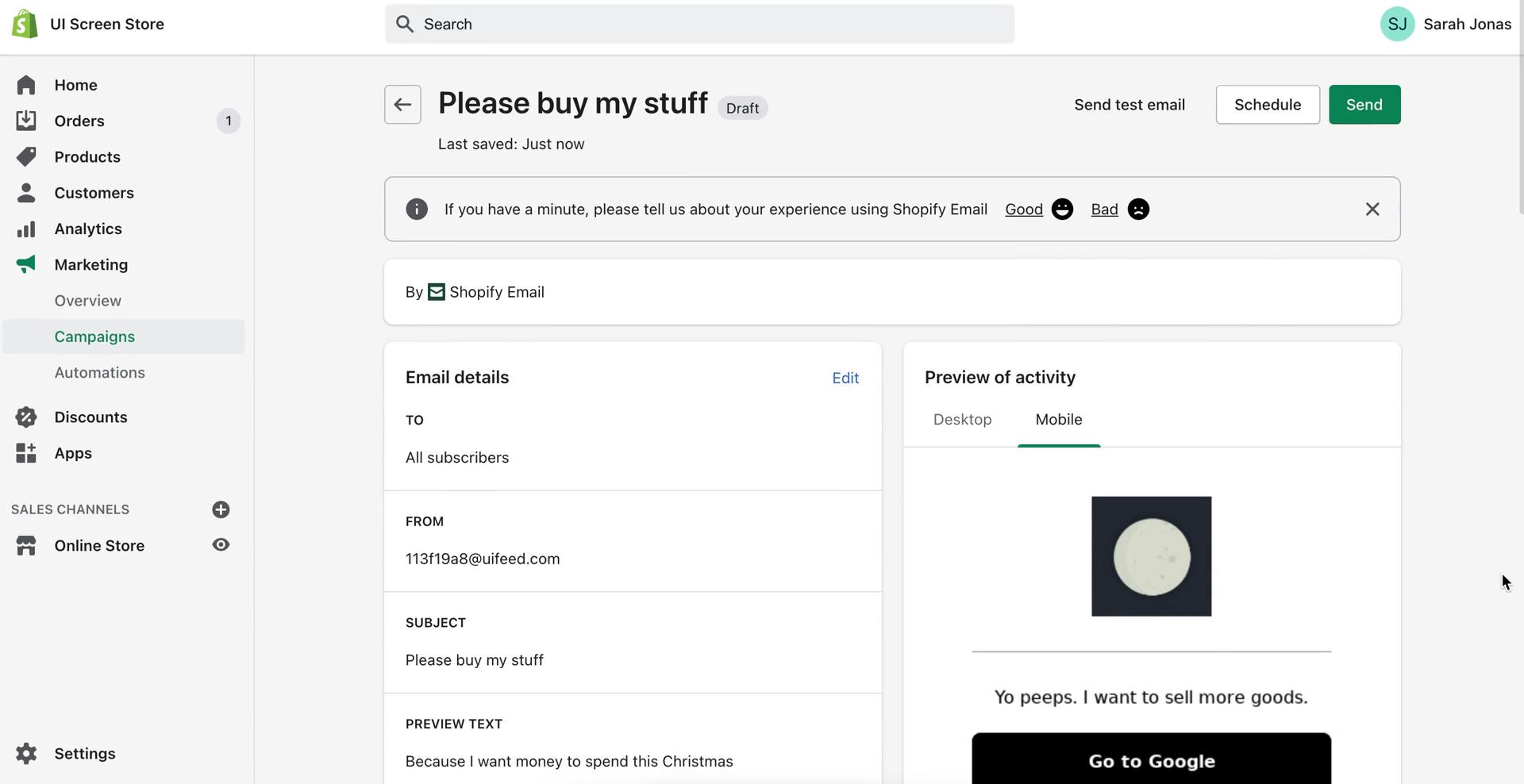Click the sender address 113f19a8@uifeed.com
1524x784 pixels.
click(x=483, y=559)
